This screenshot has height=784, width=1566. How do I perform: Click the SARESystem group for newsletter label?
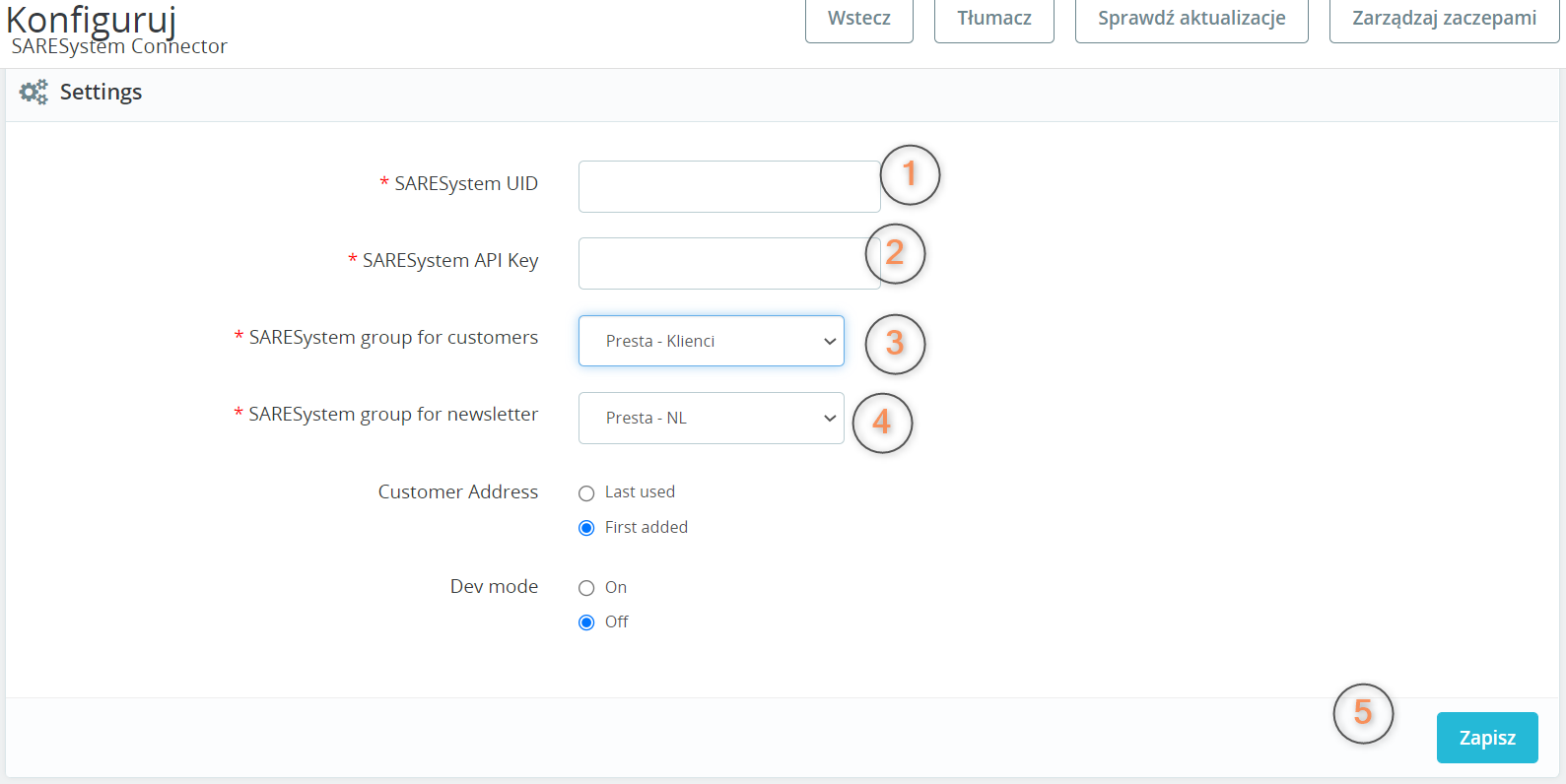coord(393,414)
